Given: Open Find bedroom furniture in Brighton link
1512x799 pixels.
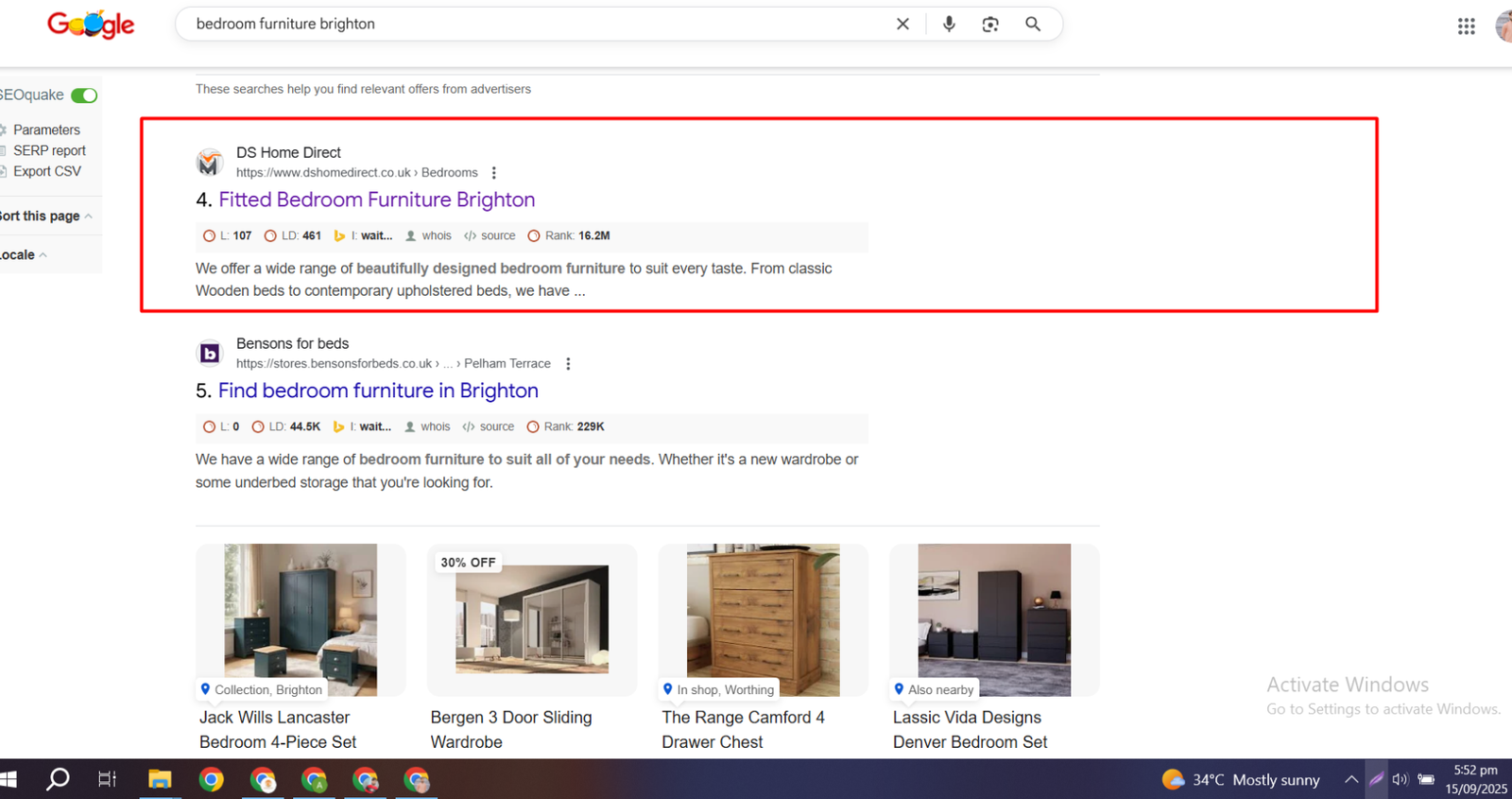Looking at the screenshot, I should point(378,391).
